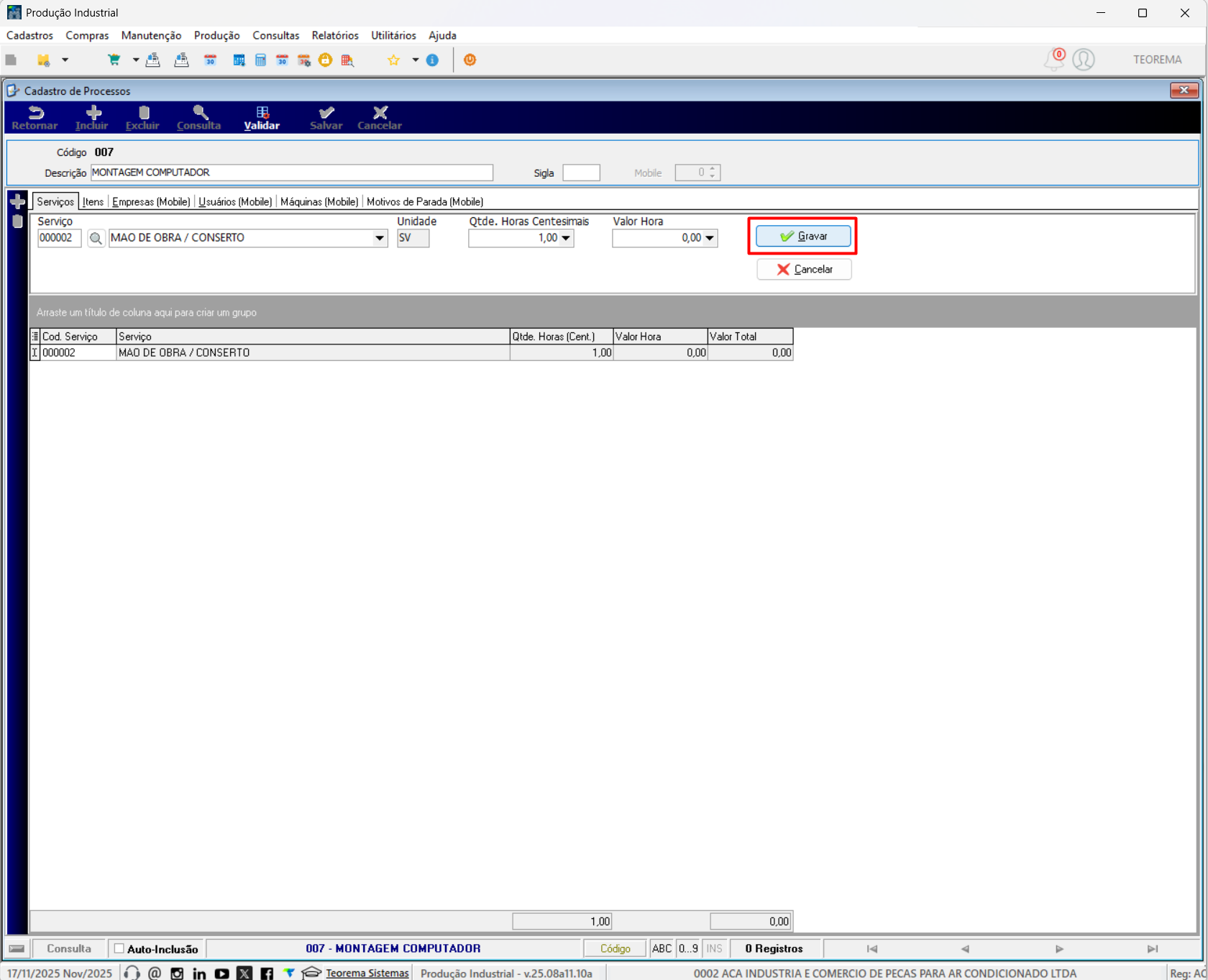
Task: Switch to the Empresas (Mobile) tab
Action: click(151, 202)
